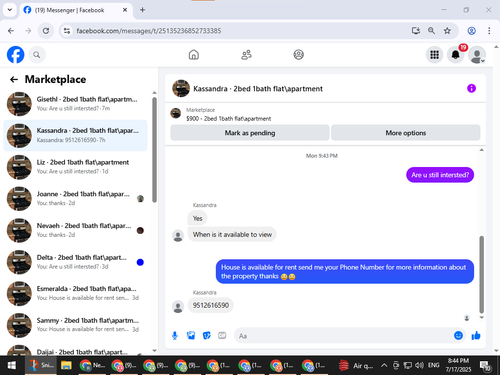Open Chrome profile icon
This screenshot has width=500, height=375.
471,31
